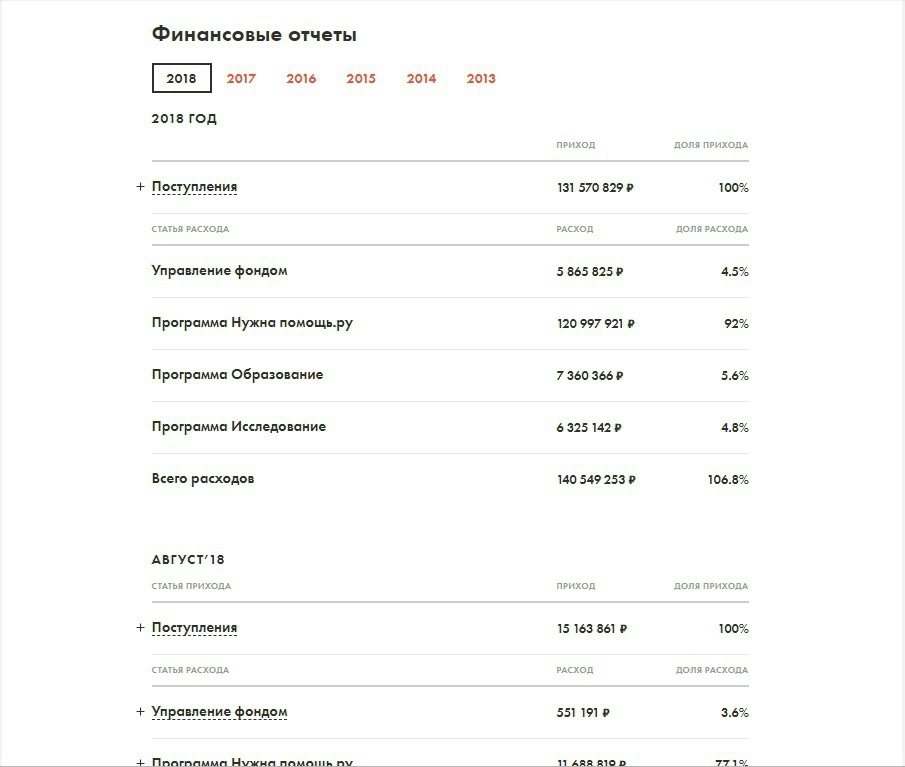Click the Всего расходов total label
The height and width of the screenshot is (767, 905).
[203, 479]
